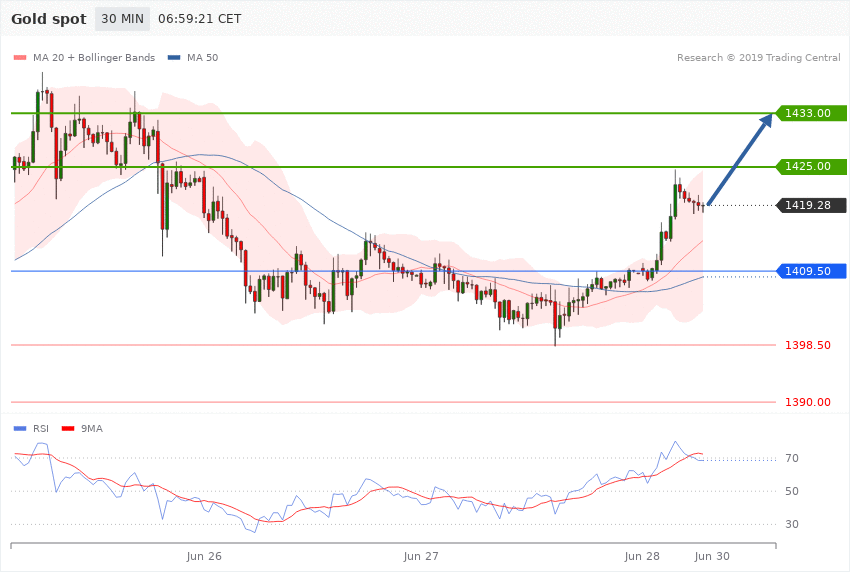Click the RSI 70 level label
The width and height of the screenshot is (850, 576).
coord(792,458)
